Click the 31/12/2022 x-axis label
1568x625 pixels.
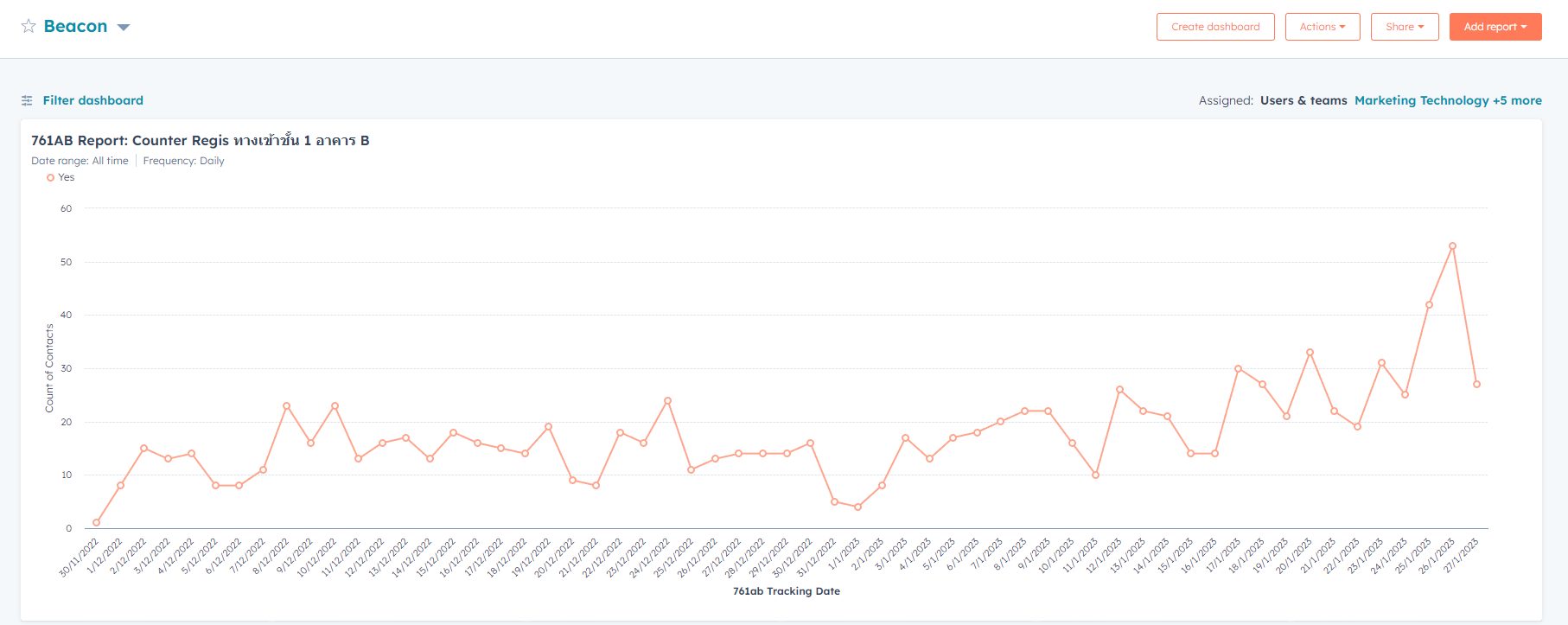click(x=816, y=558)
